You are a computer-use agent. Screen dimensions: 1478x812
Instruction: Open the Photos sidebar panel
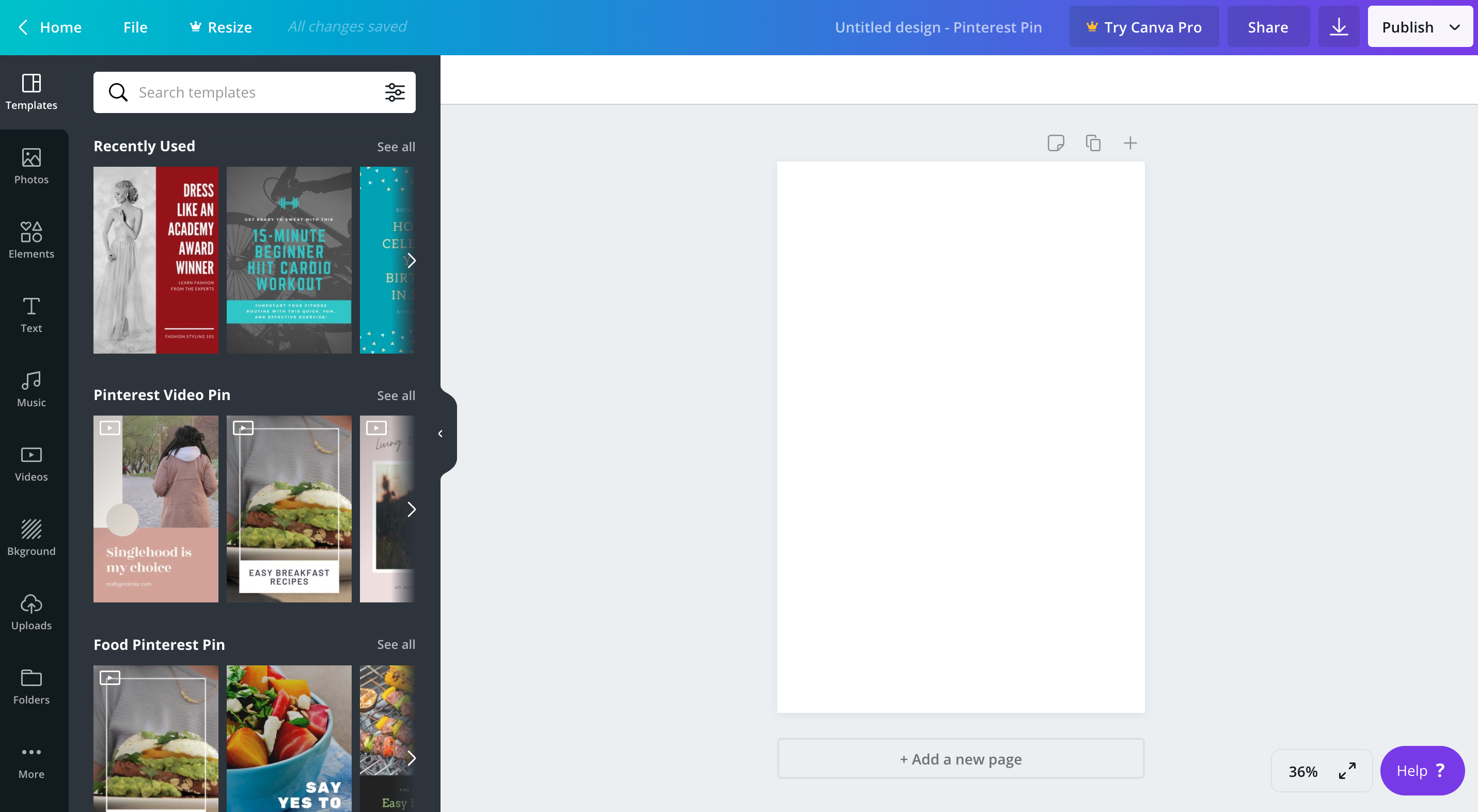[x=31, y=166]
